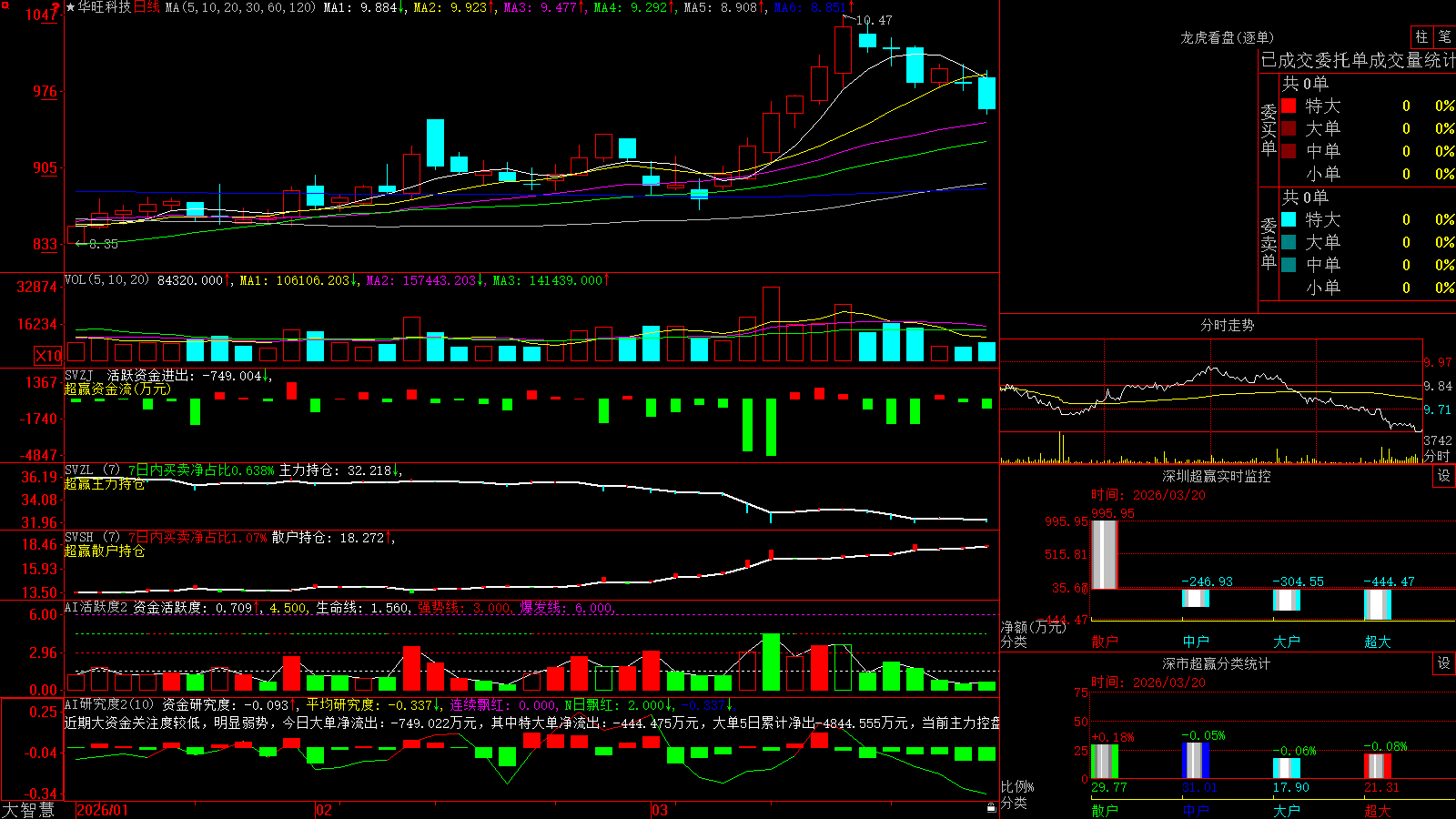Screen dimensions: 1456x819
Task: Click the 爆发线: 6.000 label
Action: point(567,608)
